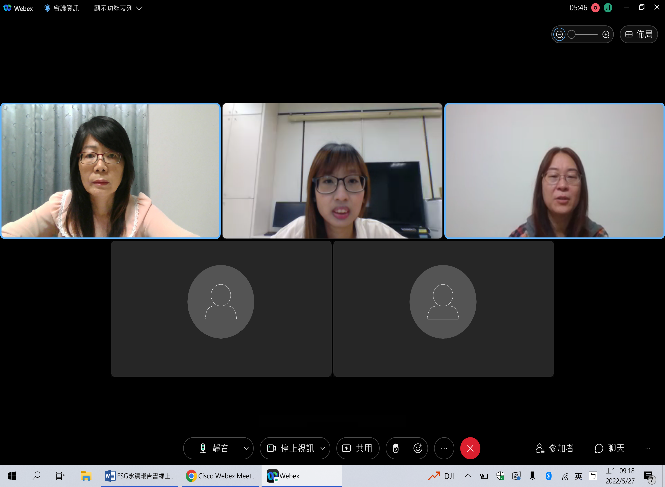The width and height of the screenshot is (665, 487).
Task: Expand the video options dropdown arrow
Action: tap(323, 448)
